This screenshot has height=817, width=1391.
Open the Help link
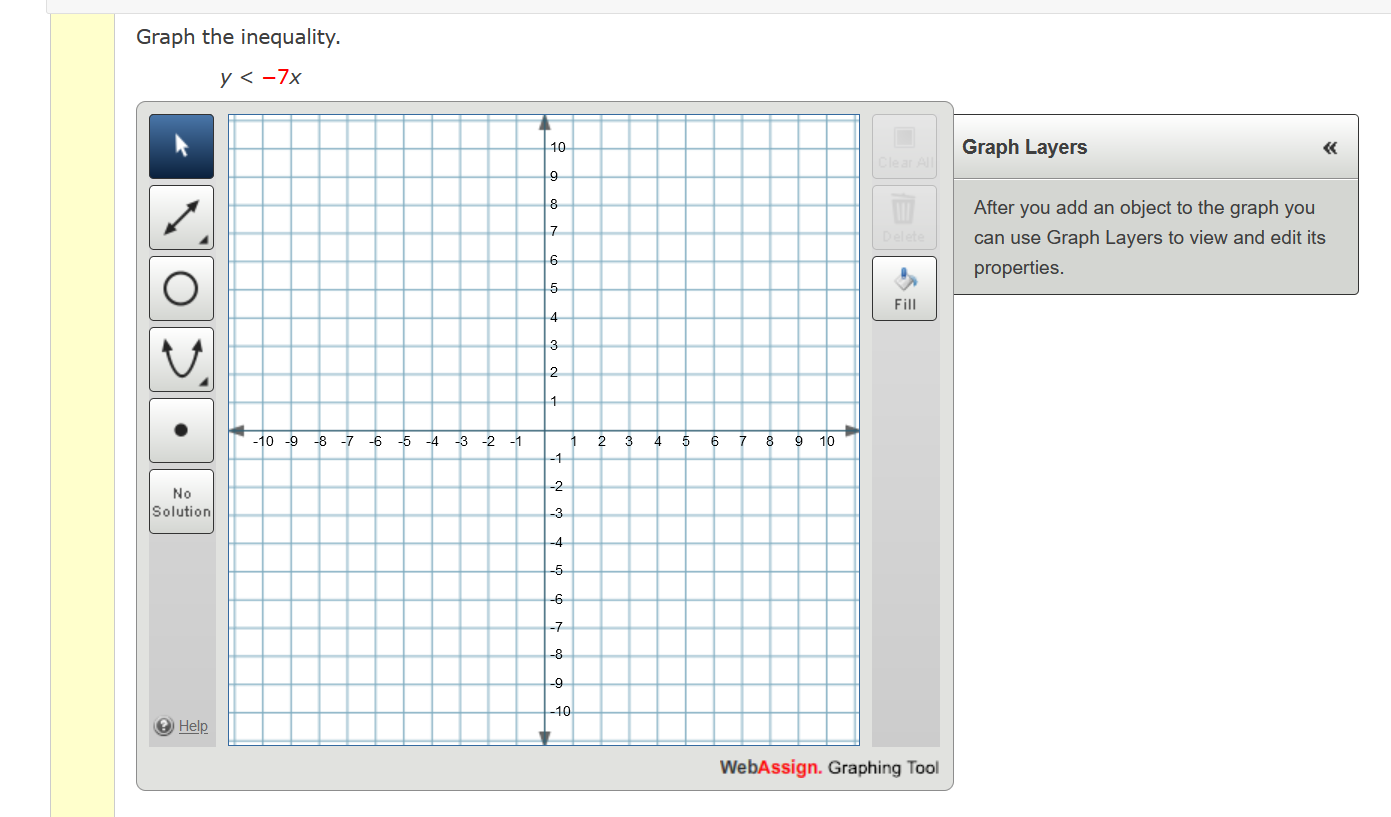pyautogui.click(x=194, y=726)
